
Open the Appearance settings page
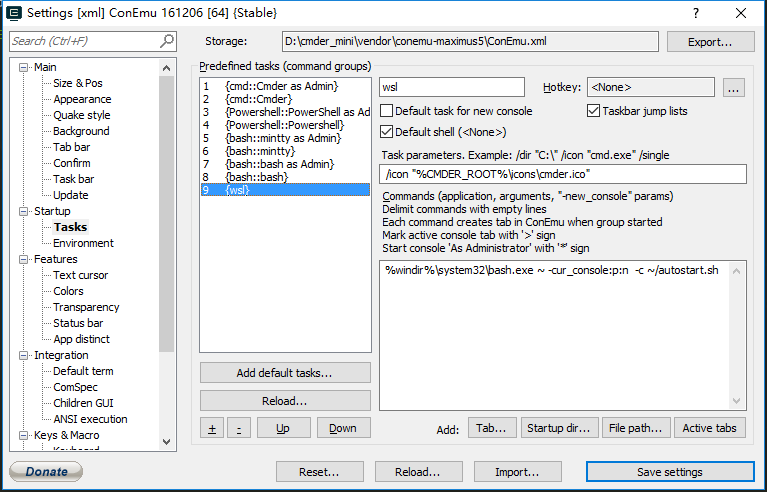pyautogui.click(x=82, y=99)
